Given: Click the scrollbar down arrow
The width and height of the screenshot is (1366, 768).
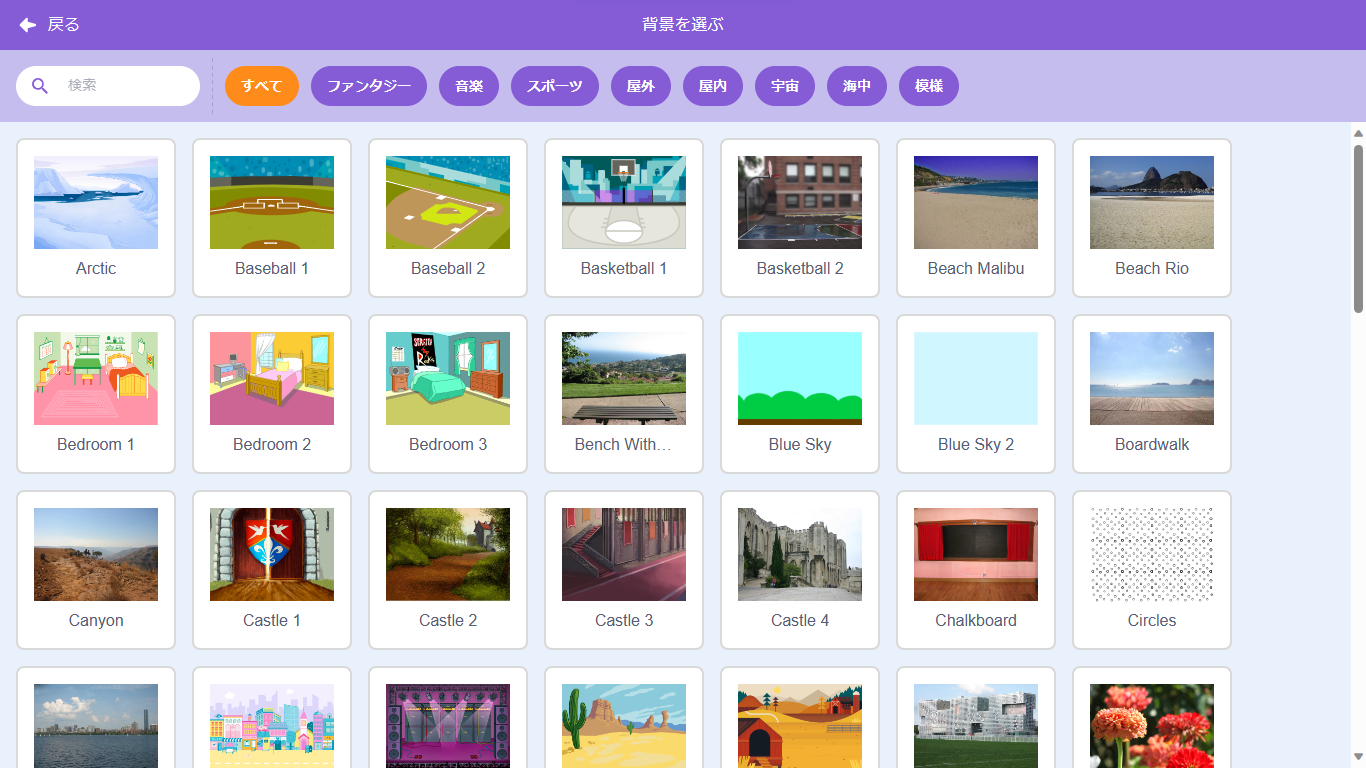Looking at the screenshot, I should pos(1358,757).
